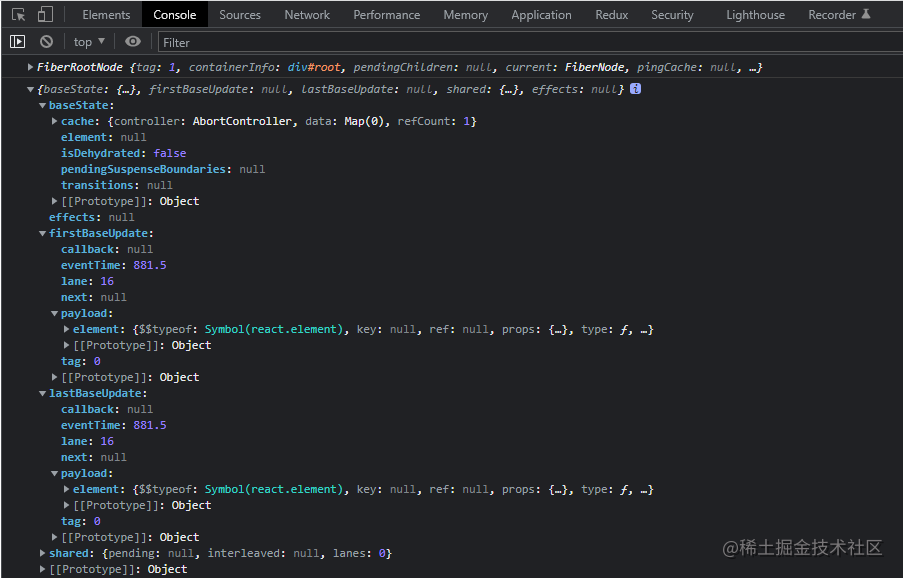Viewport: 903px width, 578px height.
Task: Collapse the lastBaseUpdate node
Action: [42, 393]
